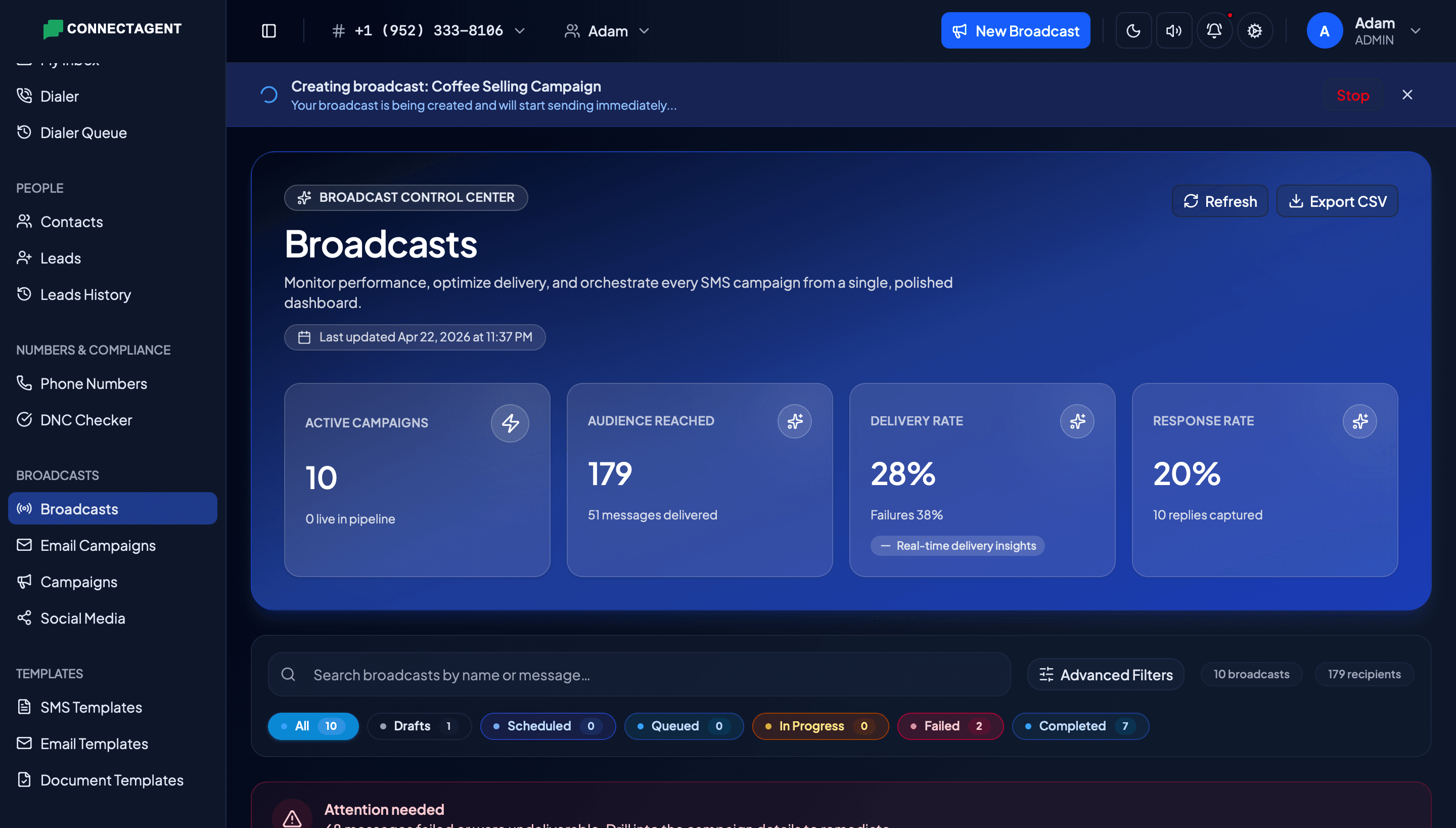Click the search magnifier icon
Image resolution: width=1456 pixels, height=828 pixels.
(x=288, y=674)
